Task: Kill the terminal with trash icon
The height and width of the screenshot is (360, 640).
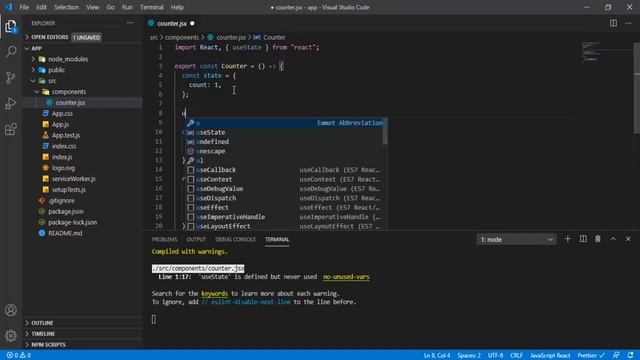Action: click(x=598, y=239)
